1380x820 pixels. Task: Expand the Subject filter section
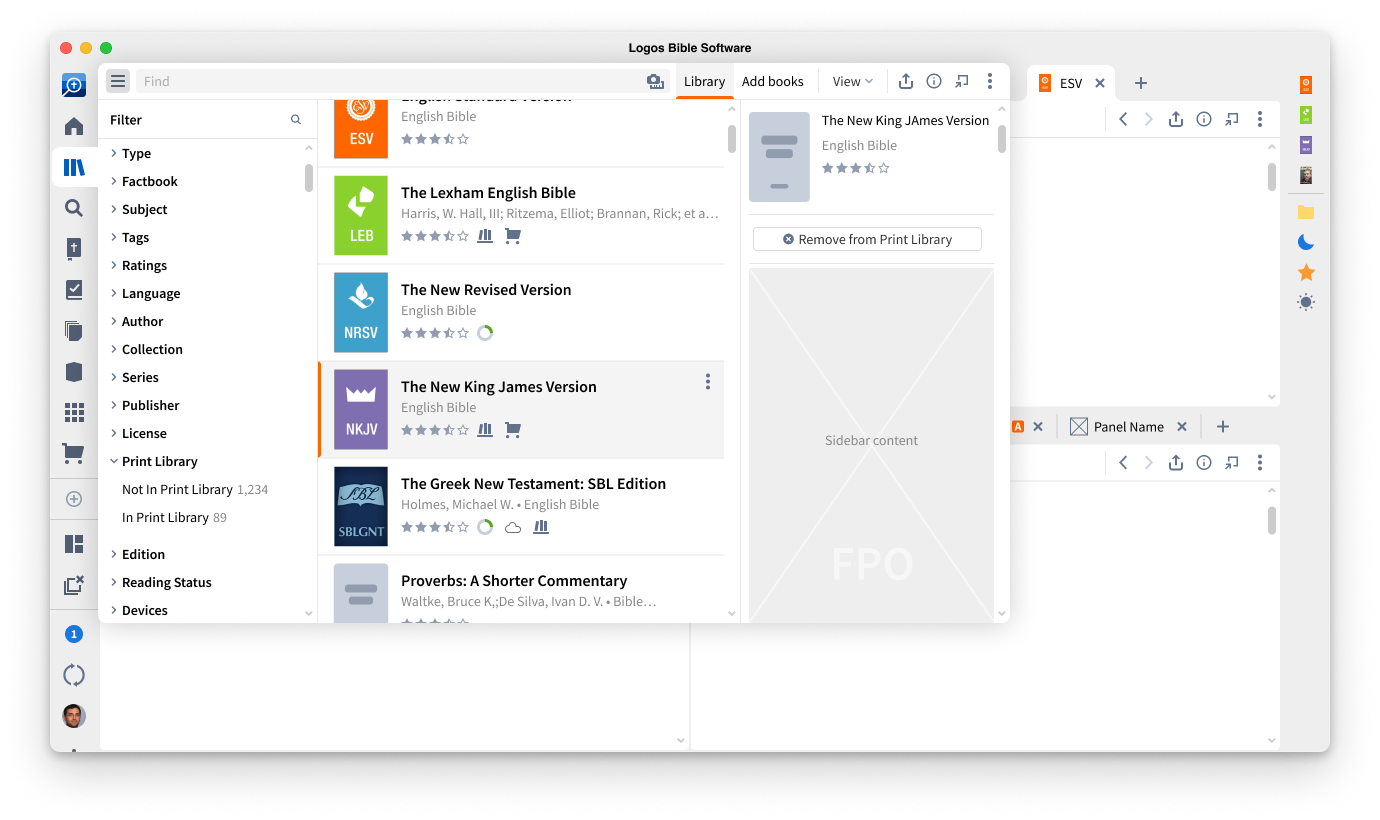click(x=138, y=209)
